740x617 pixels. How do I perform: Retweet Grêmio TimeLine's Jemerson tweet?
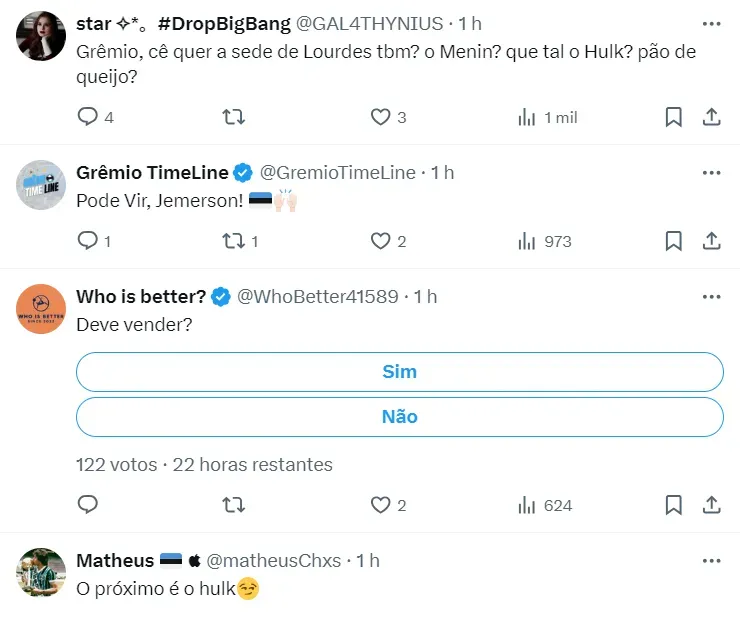coord(232,241)
